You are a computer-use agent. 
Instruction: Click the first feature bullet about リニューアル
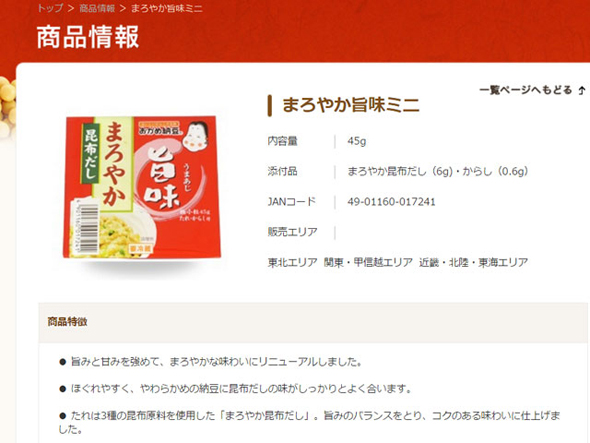[211, 362]
